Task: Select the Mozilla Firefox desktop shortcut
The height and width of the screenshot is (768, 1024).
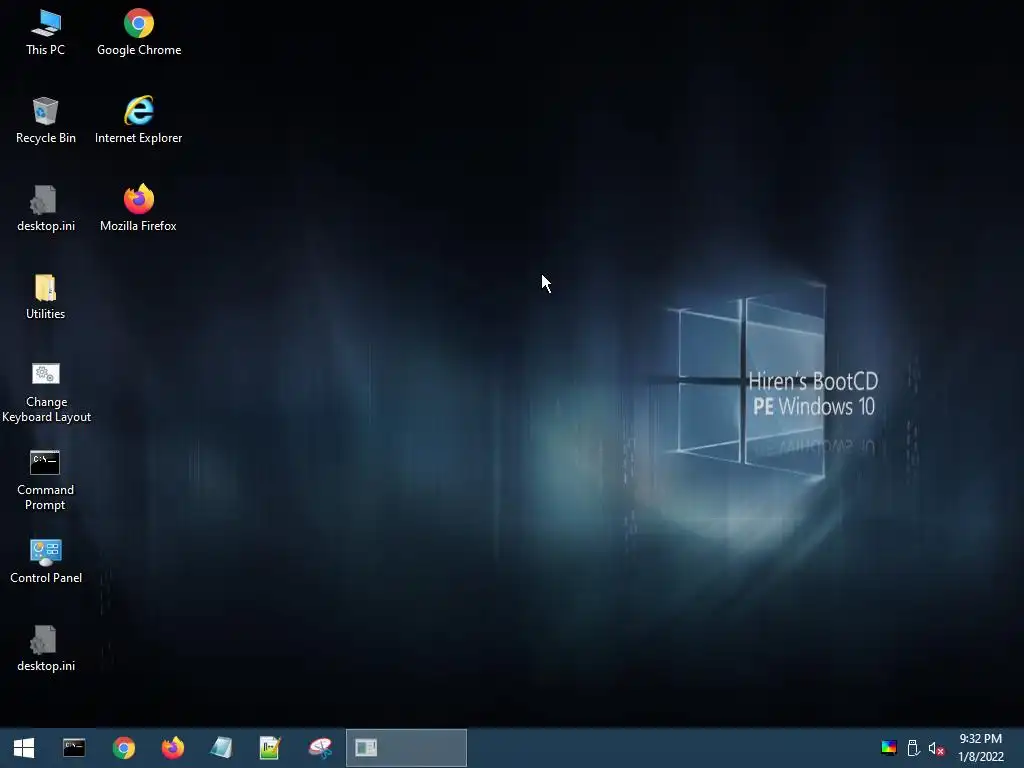Action: point(138,209)
